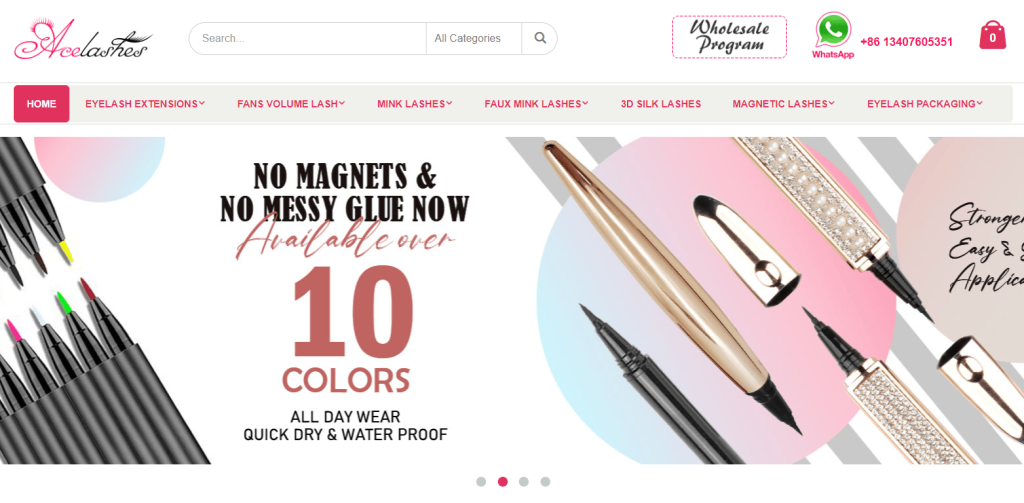1024x503 pixels.
Task: Expand the Magnetic Lashes menu chevron
Action: click(x=832, y=103)
